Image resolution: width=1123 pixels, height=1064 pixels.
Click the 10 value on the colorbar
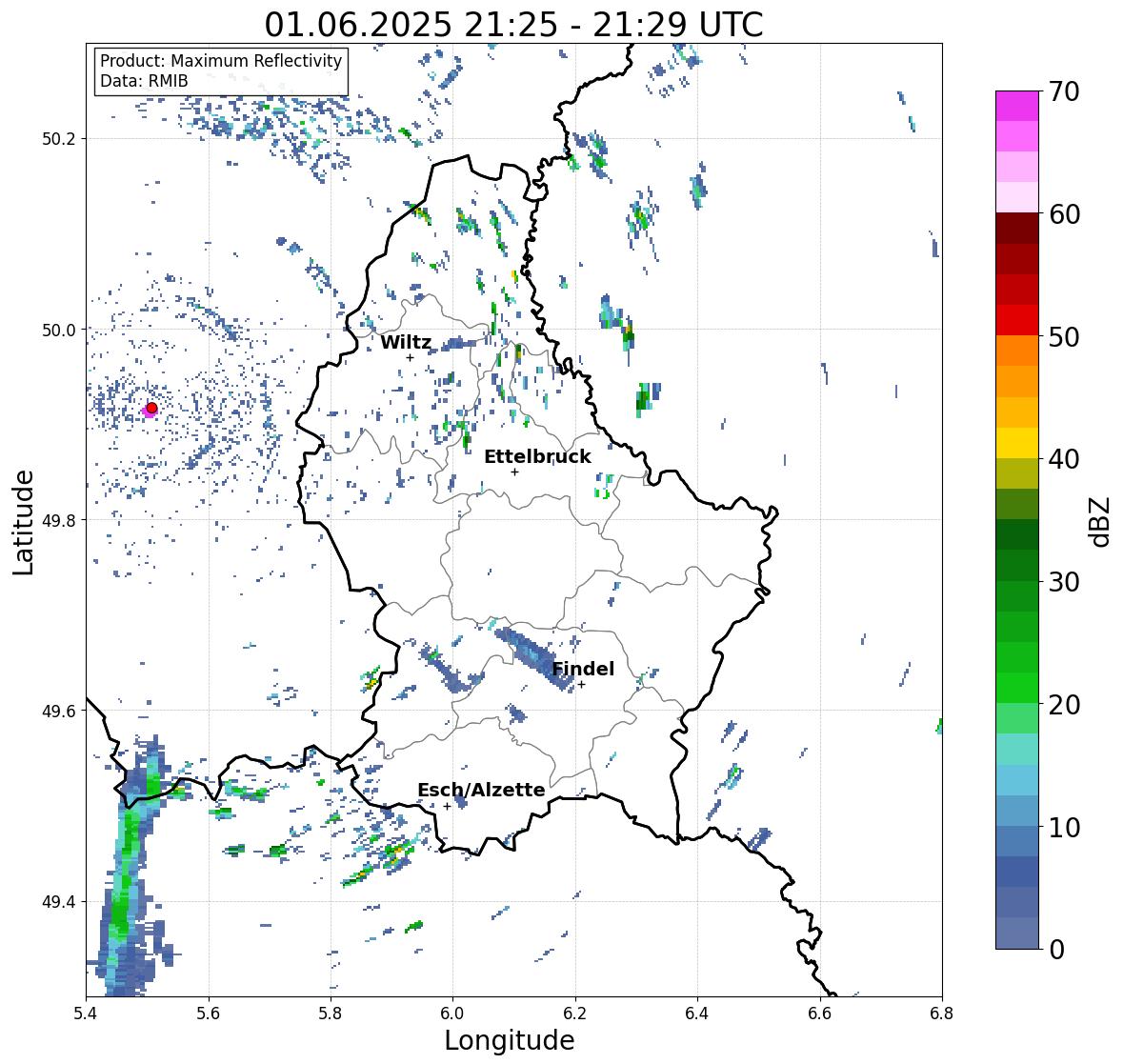click(1064, 827)
